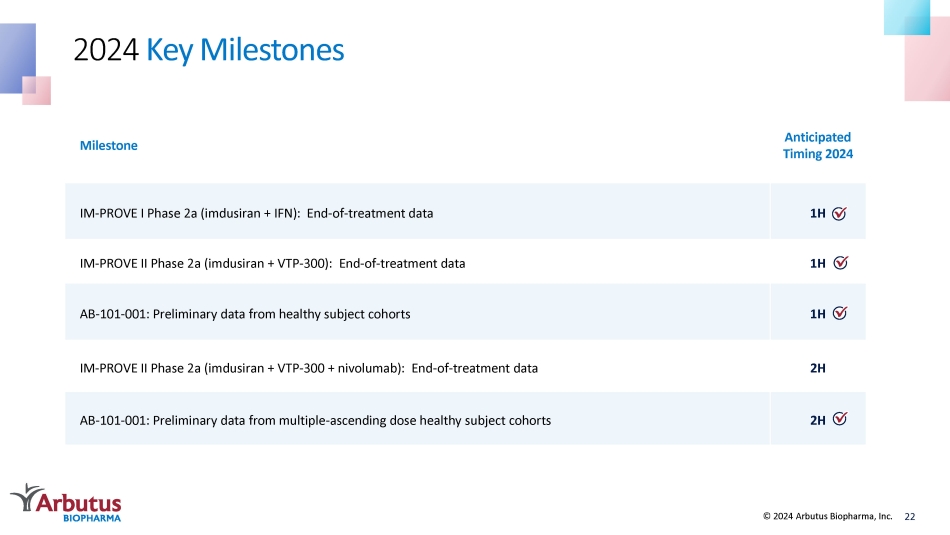Click the light blue square in the corner
The image size is (950, 535).
pyautogui.click(x=906, y=17)
